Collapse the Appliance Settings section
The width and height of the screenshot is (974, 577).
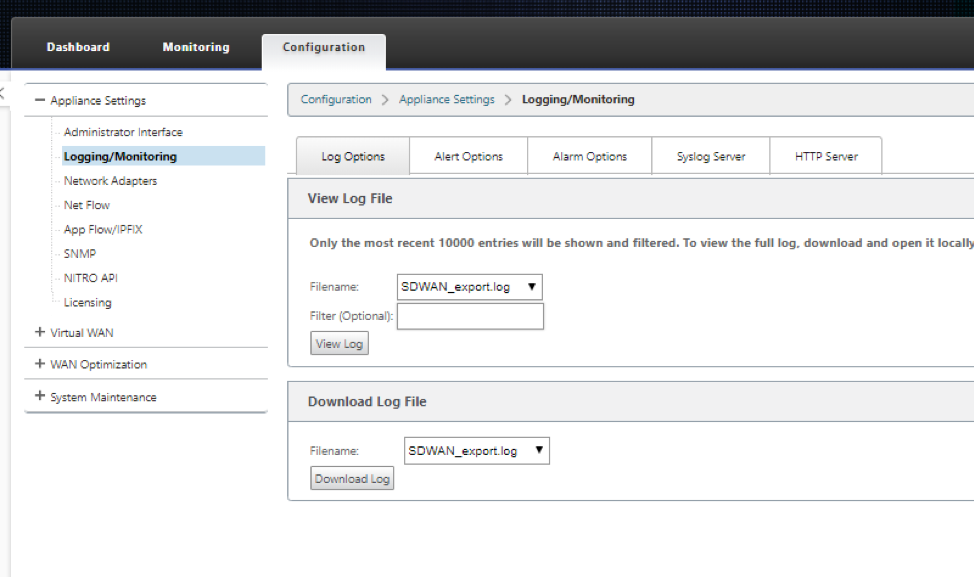pos(40,100)
